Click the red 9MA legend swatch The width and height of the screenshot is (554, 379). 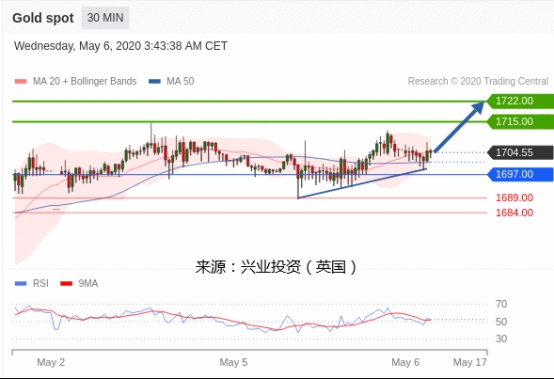66,284
